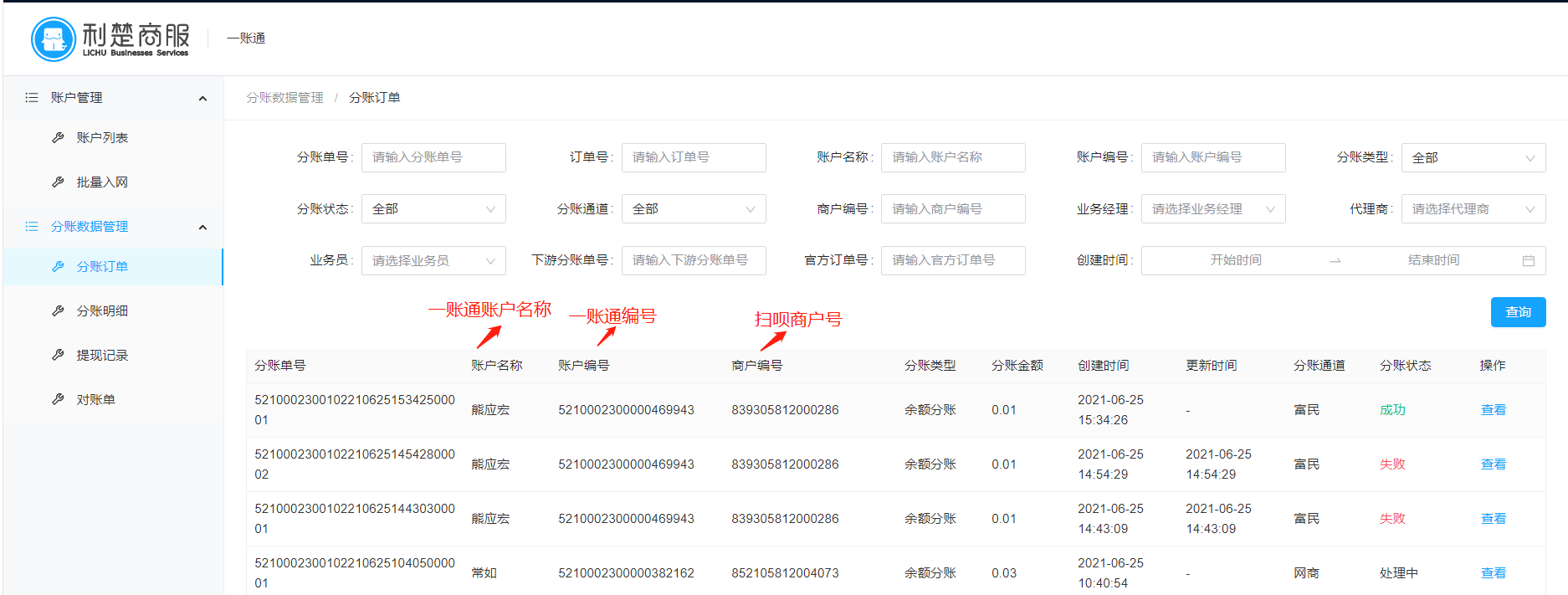Open the 代理商 dropdown
Screen dimensions: 1568x595
[x=1473, y=209]
